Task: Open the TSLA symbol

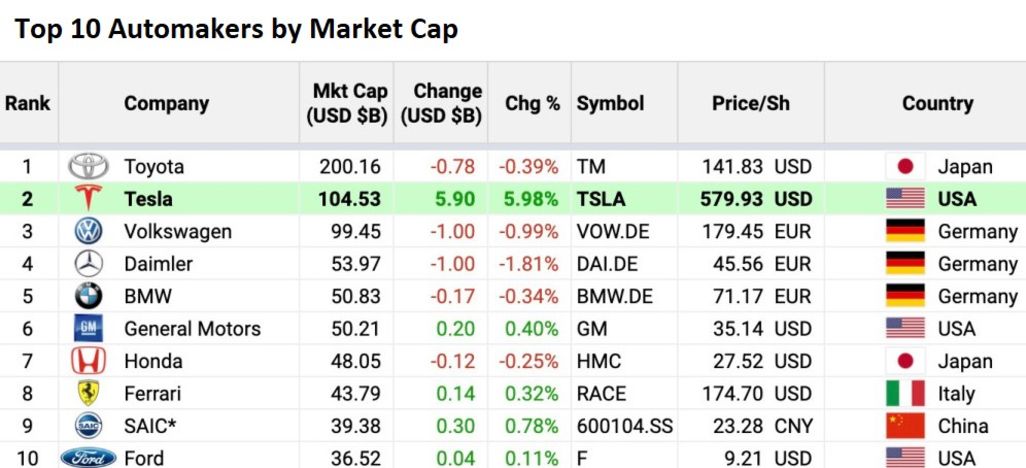Action: (x=601, y=198)
